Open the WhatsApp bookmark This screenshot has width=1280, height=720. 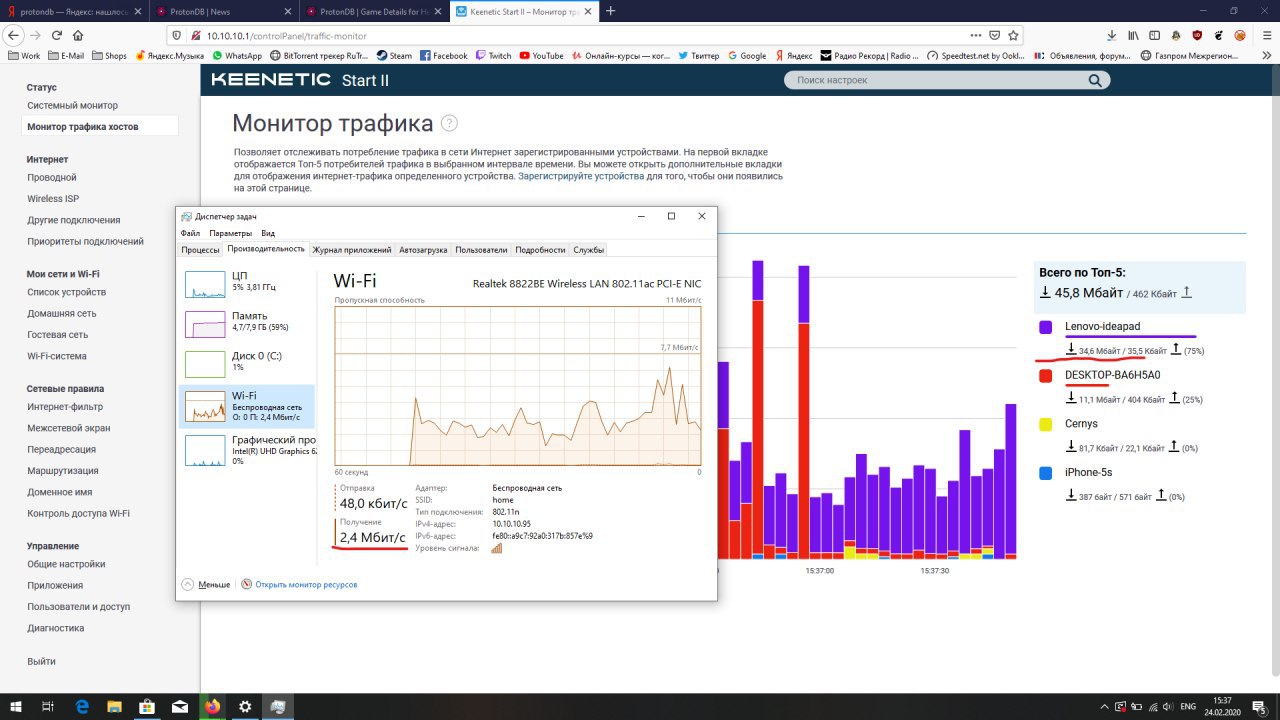[x=236, y=56]
